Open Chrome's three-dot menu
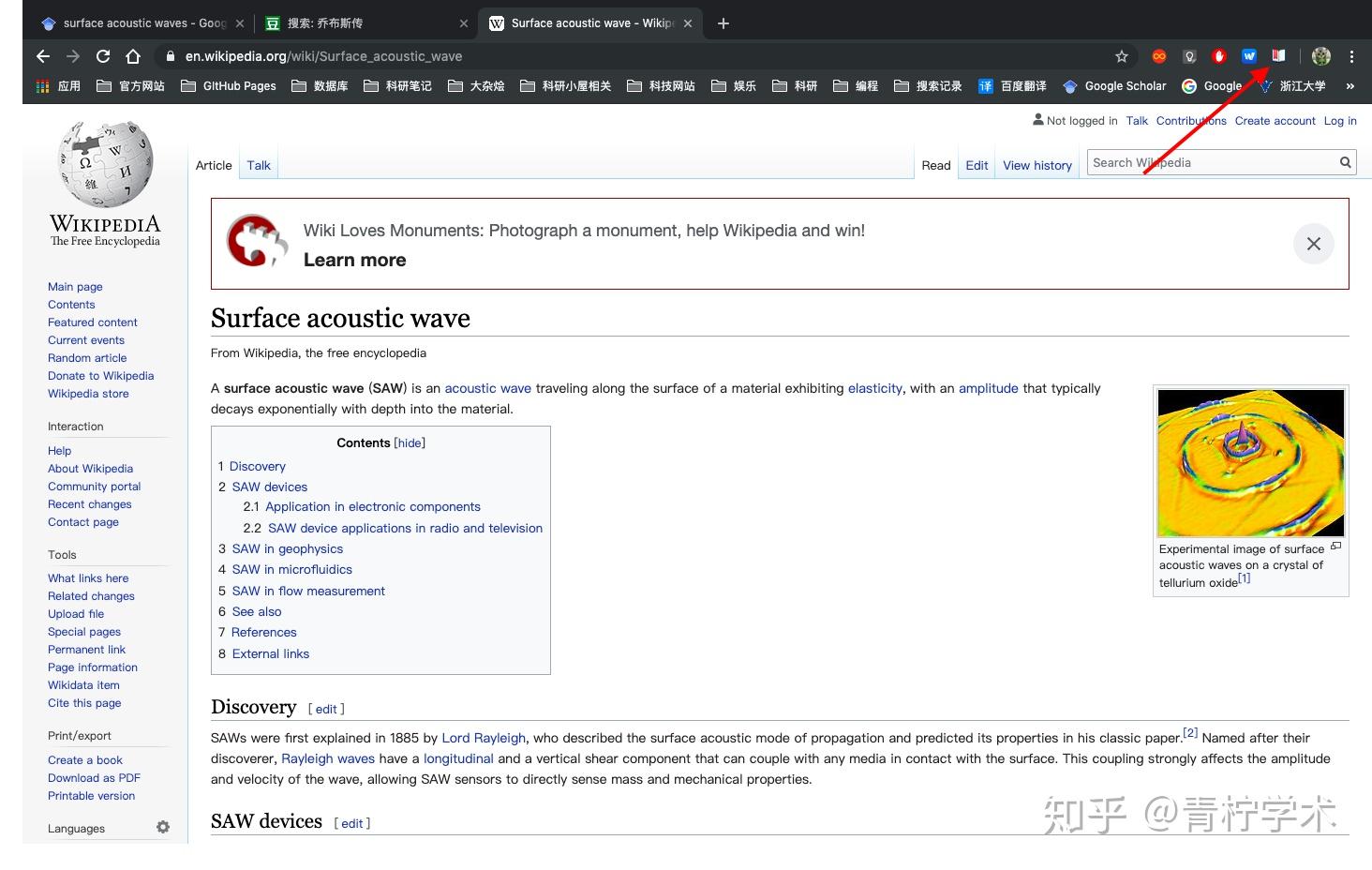 (x=1352, y=56)
